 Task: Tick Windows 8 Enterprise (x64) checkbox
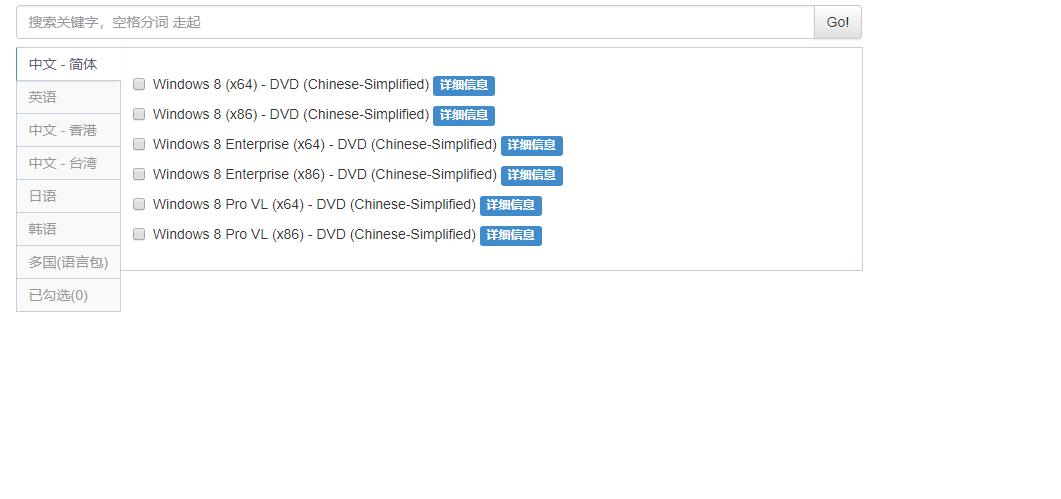coord(139,144)
